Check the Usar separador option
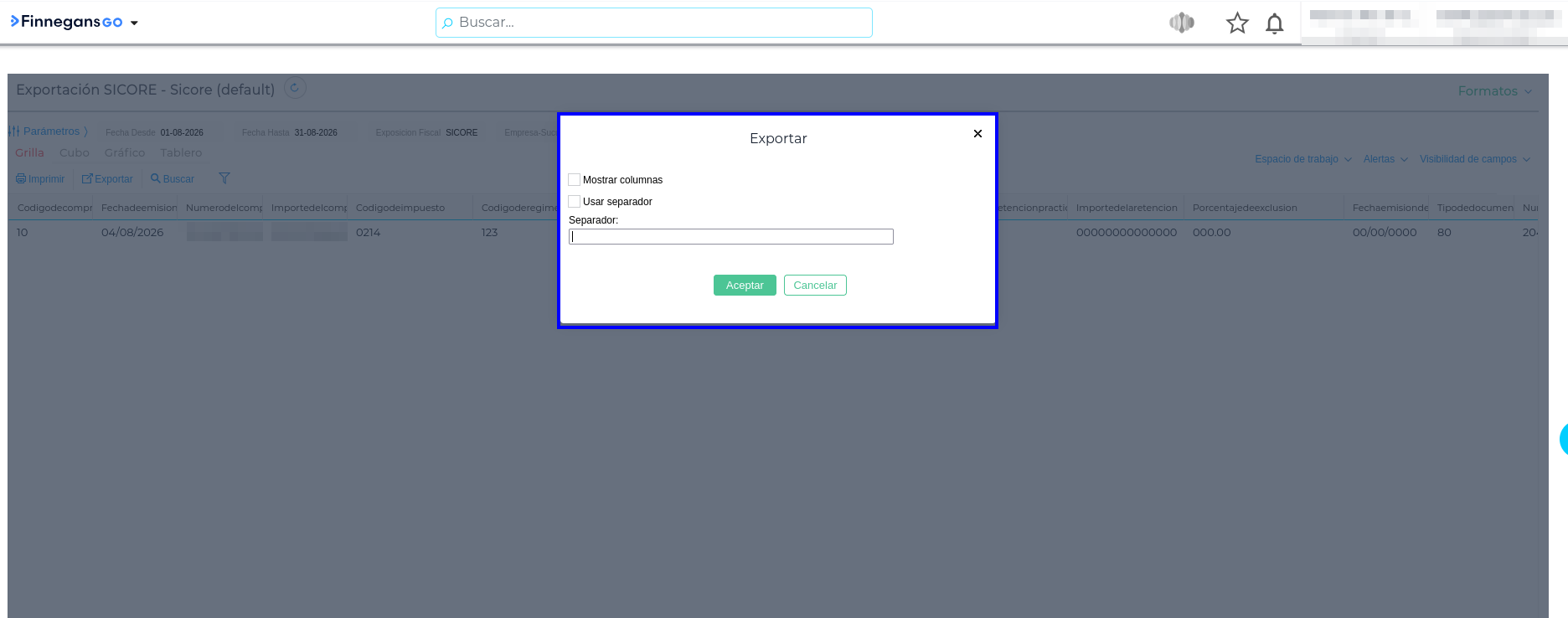The height and width of the screenshot is (618, 1568). pyautogui.click(x=575, y=201)
